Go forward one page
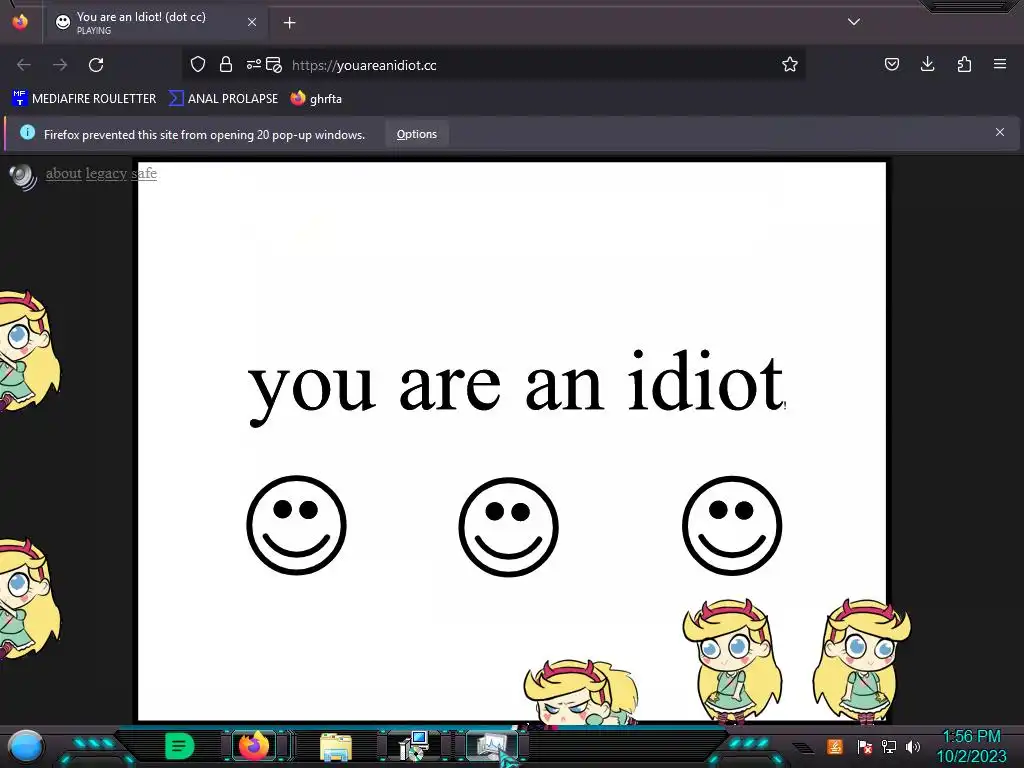 point(60,65)
